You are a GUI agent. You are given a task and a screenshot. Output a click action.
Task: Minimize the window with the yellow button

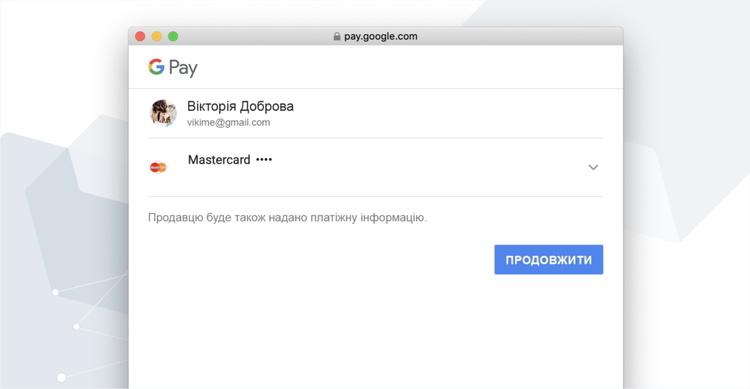(156, 36)
